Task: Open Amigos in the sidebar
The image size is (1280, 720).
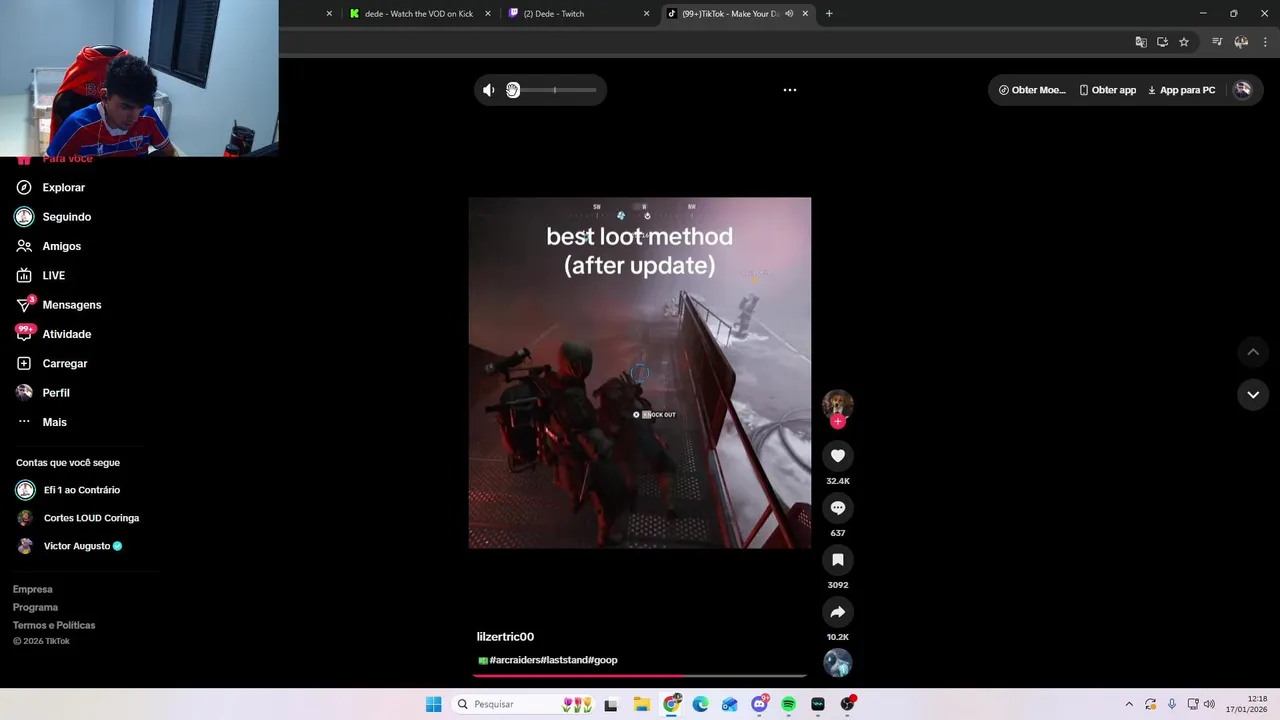Action: click(61, 246)
